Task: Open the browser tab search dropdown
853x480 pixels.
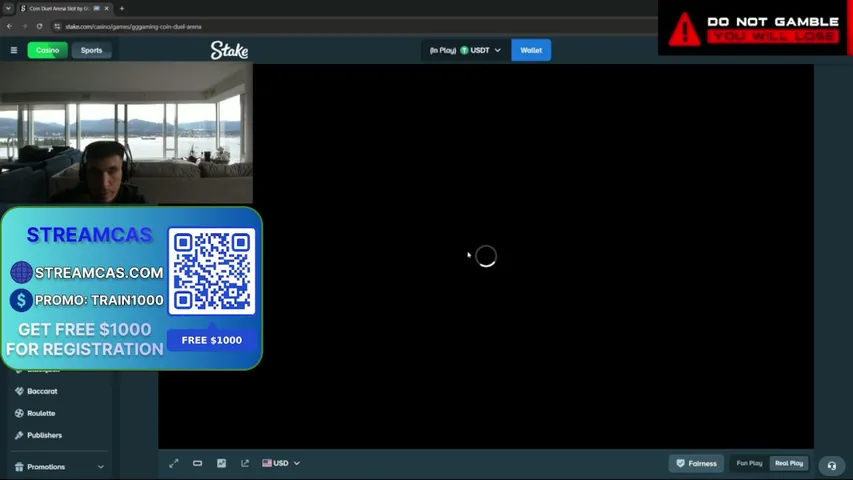Action: tap(8, 9)
